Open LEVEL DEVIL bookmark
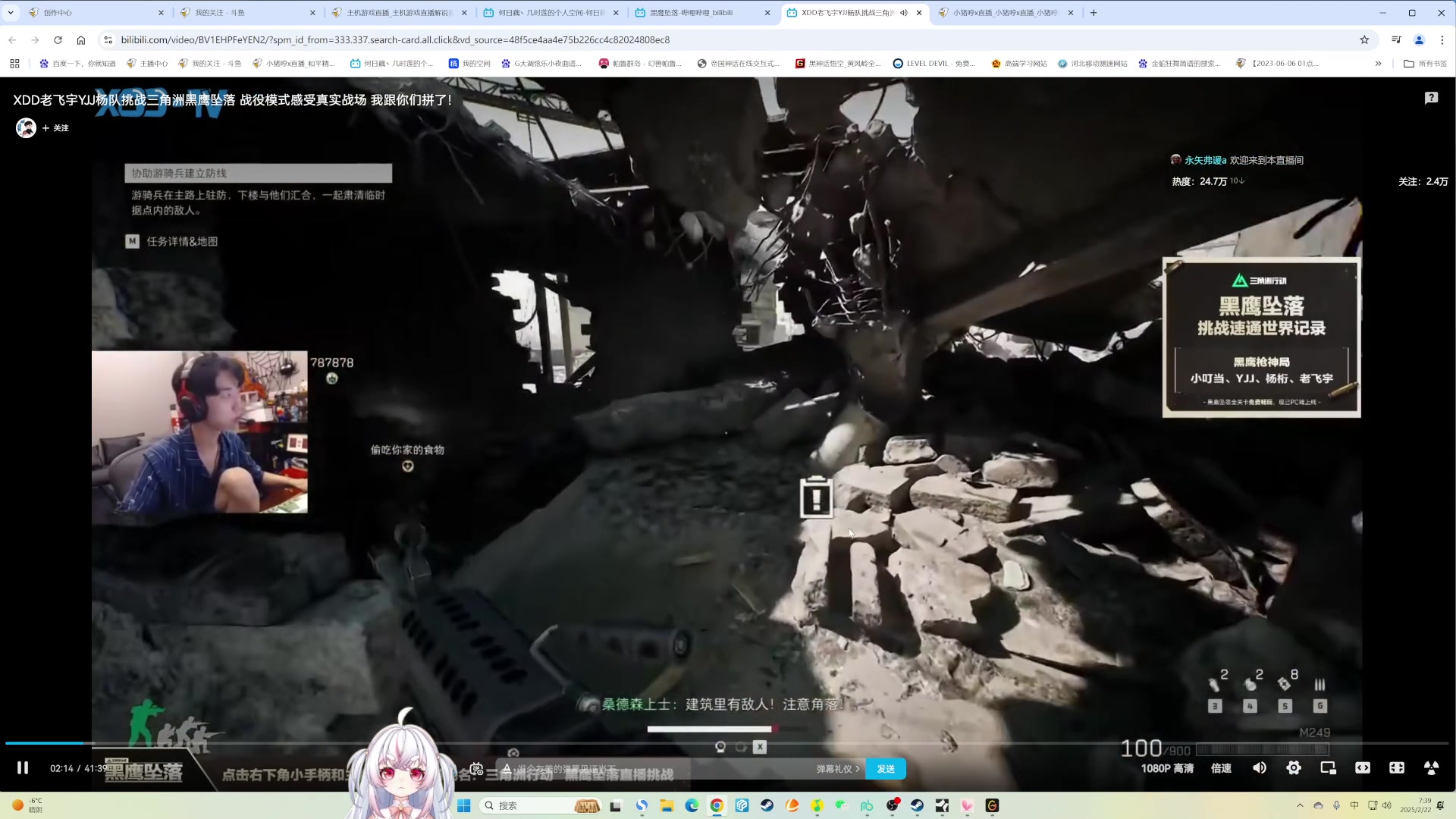Image resolution: width=1456 pixels, height=819 pixels. (934, 64)
